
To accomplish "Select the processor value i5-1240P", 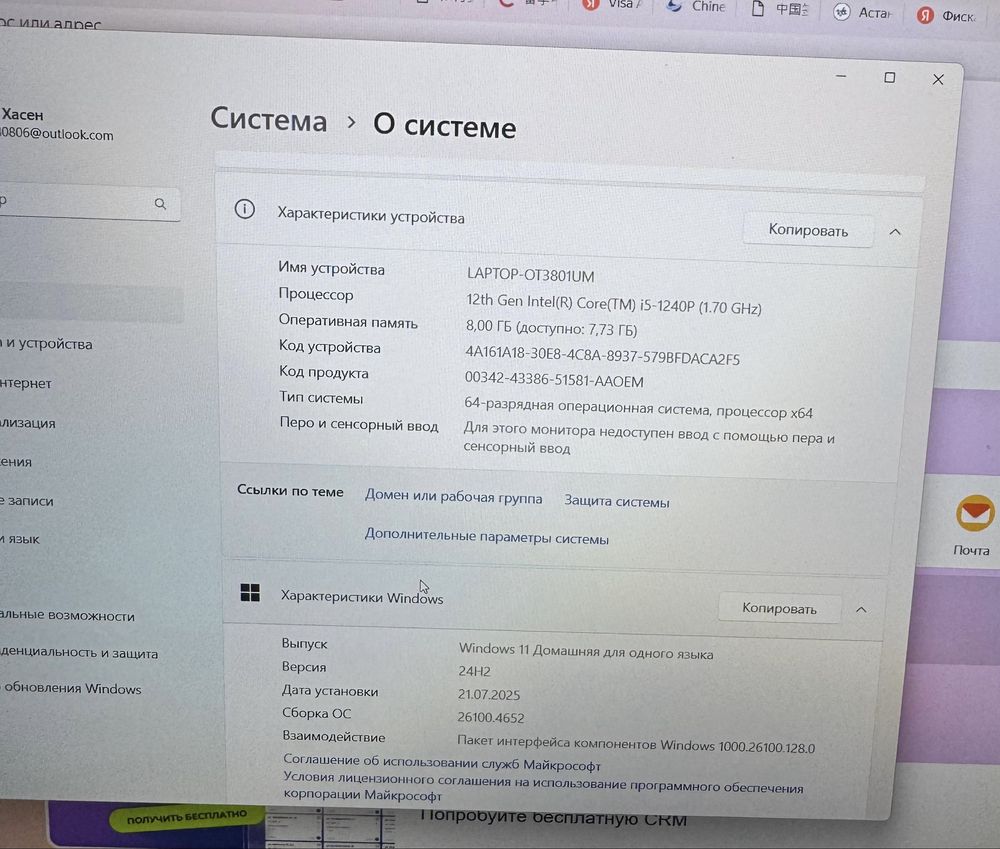I will coord(614,304).
